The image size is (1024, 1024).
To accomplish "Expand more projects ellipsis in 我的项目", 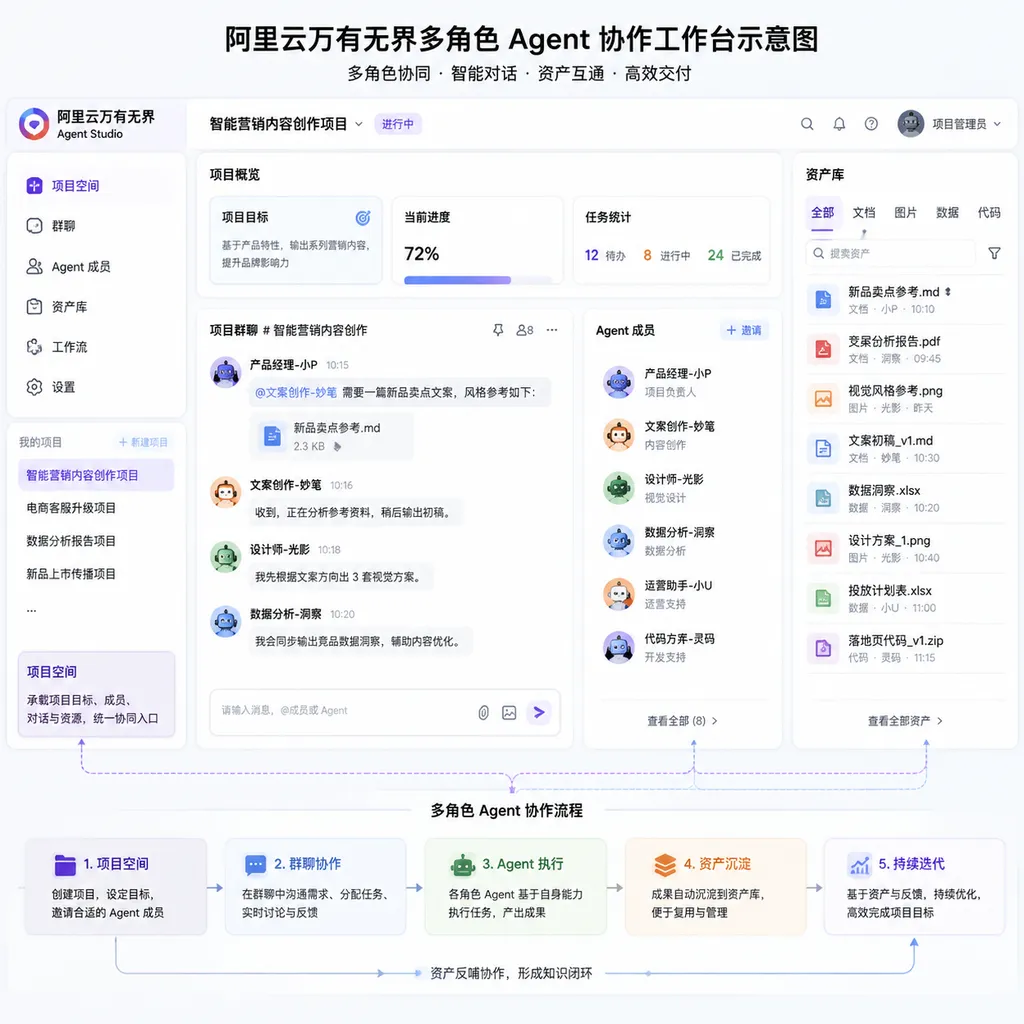I will [x=31, y=610].
